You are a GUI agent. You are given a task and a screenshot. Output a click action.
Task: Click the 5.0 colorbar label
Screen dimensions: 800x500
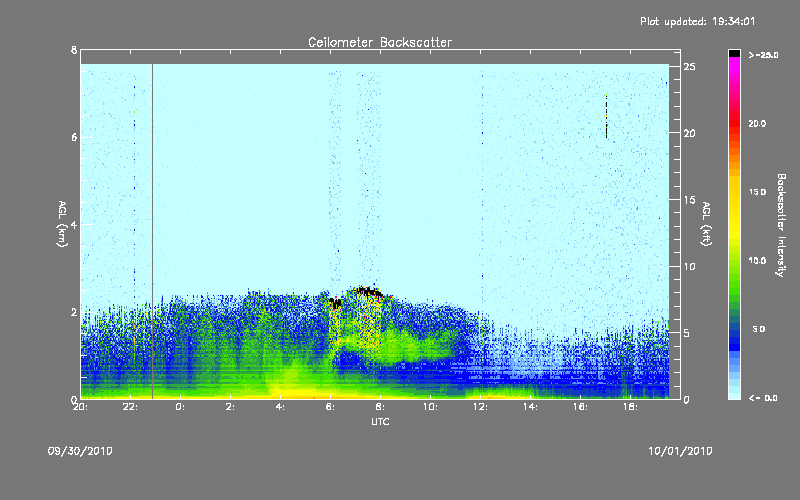[x=759, y=329]
